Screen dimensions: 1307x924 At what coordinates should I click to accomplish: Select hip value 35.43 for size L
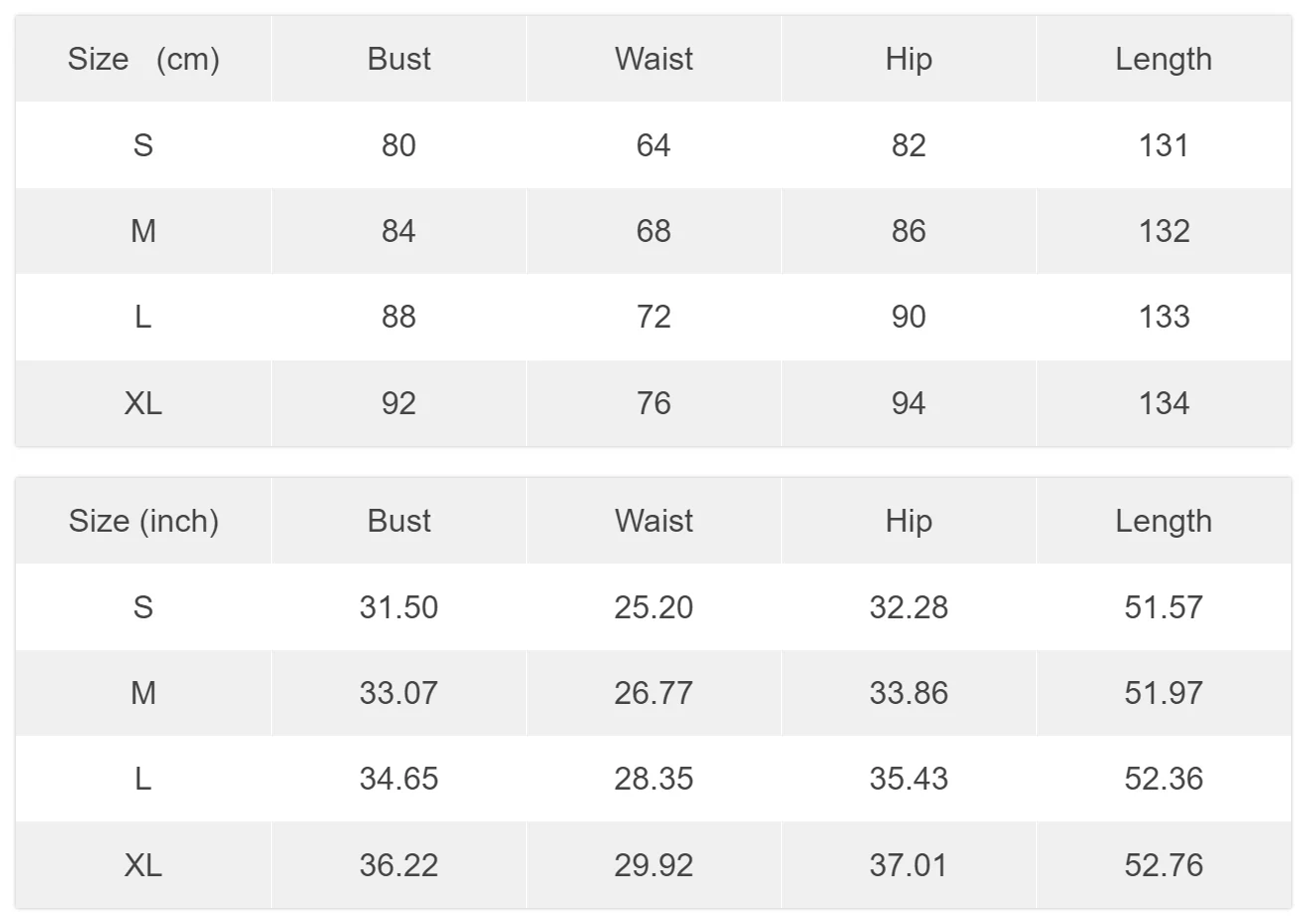(909, 779)
